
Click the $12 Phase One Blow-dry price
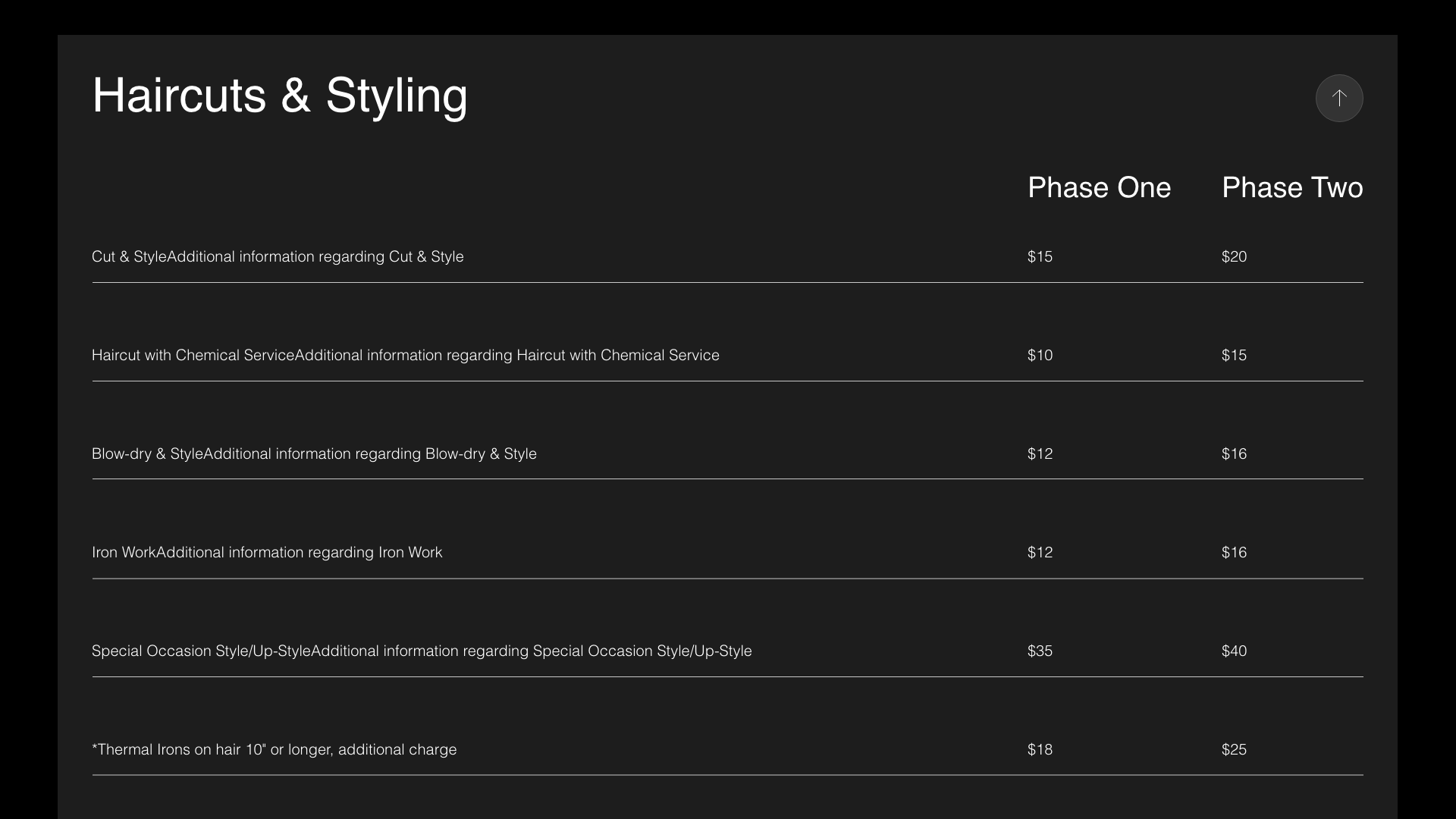1040,453
